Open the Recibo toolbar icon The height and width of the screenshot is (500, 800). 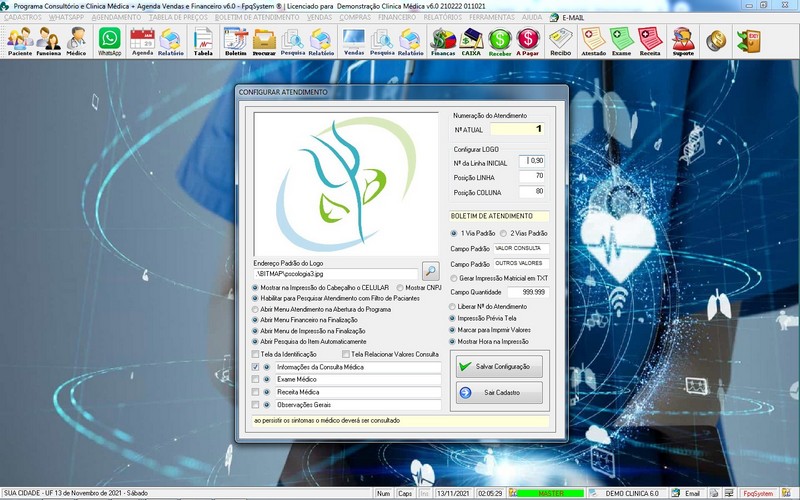click(561, 41)
